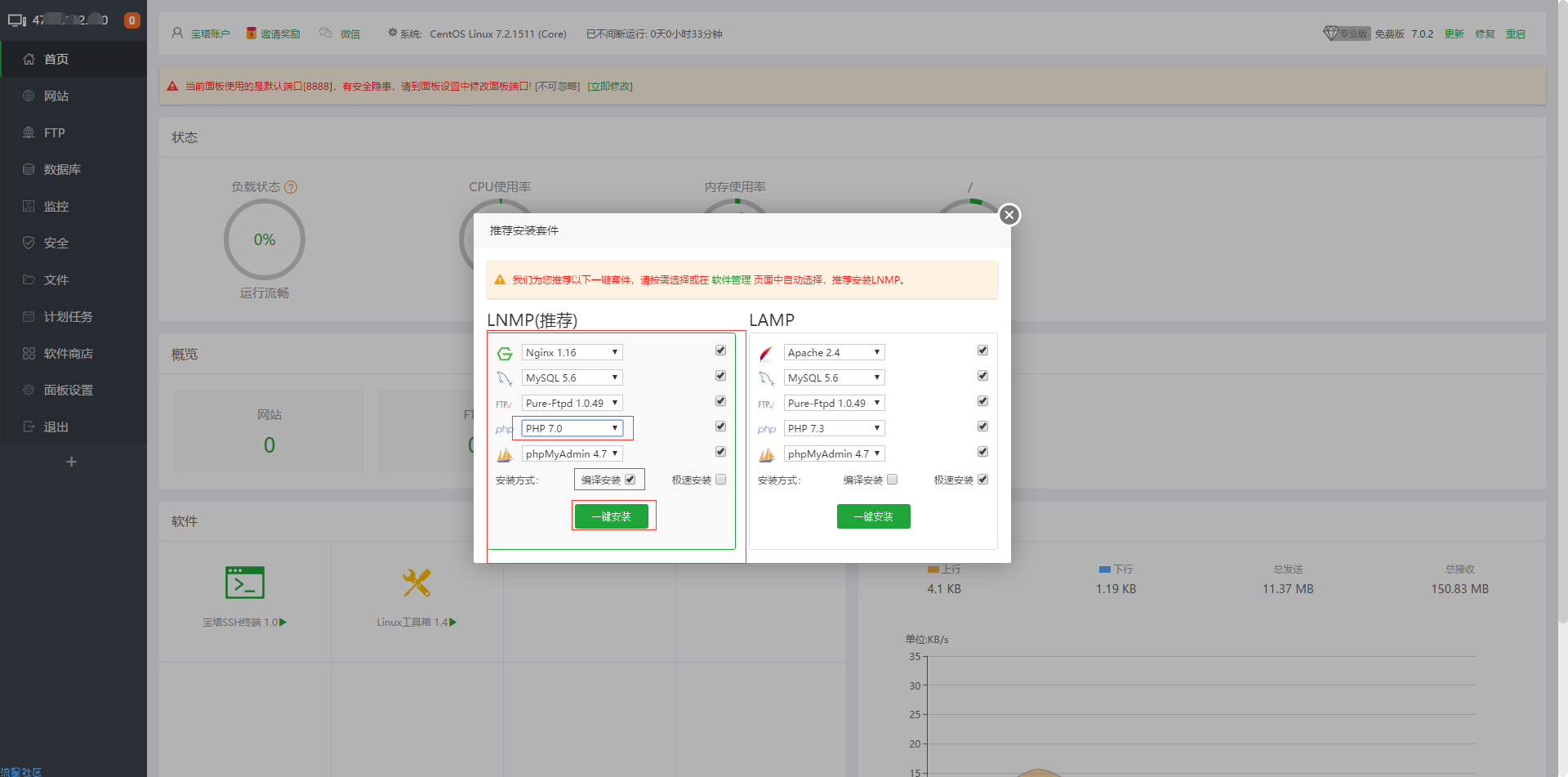Click the 修复 link in top bar
1568x777 pixels.
[x=1486, y=33]
